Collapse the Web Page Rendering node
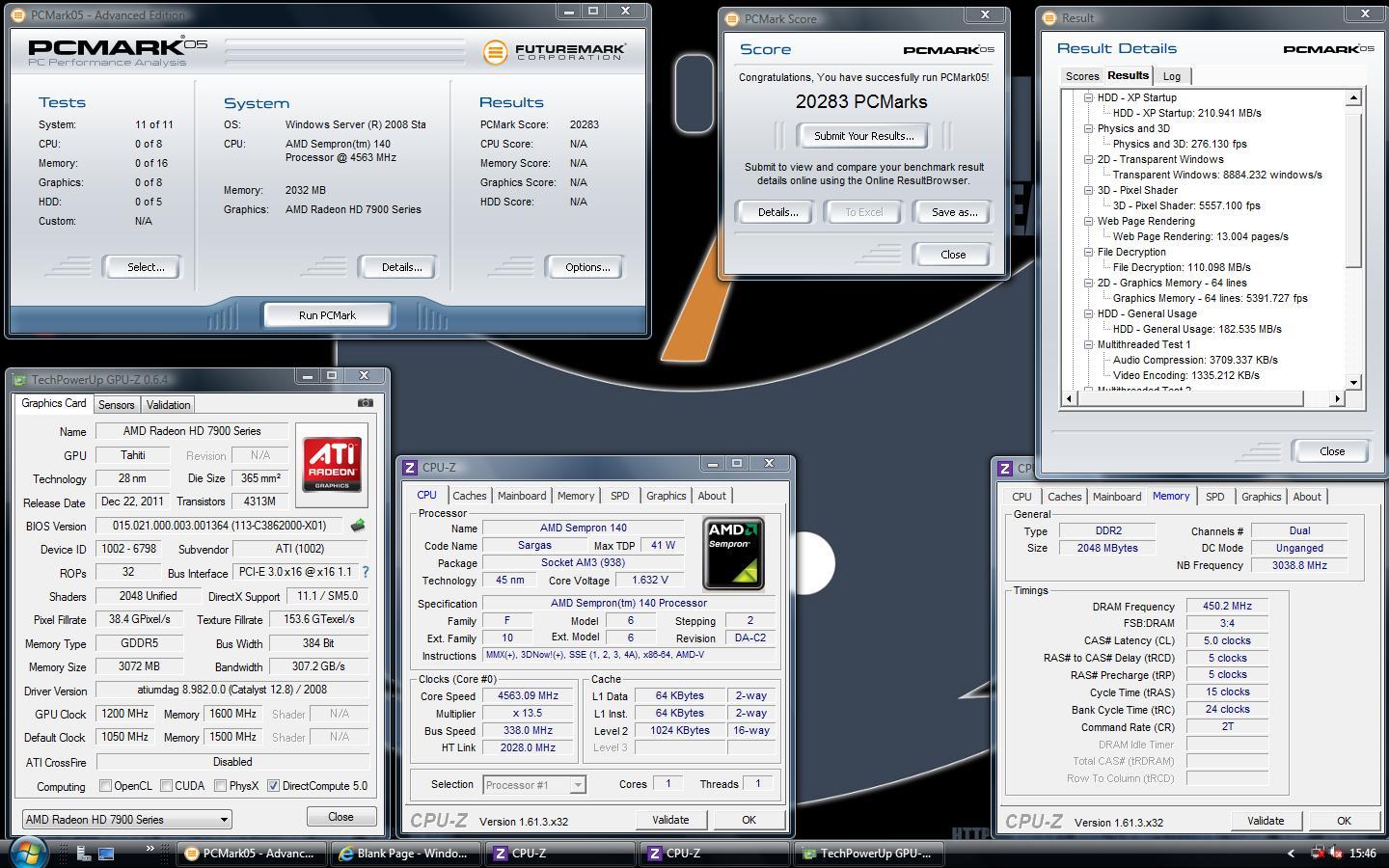 click(1088, 221)
